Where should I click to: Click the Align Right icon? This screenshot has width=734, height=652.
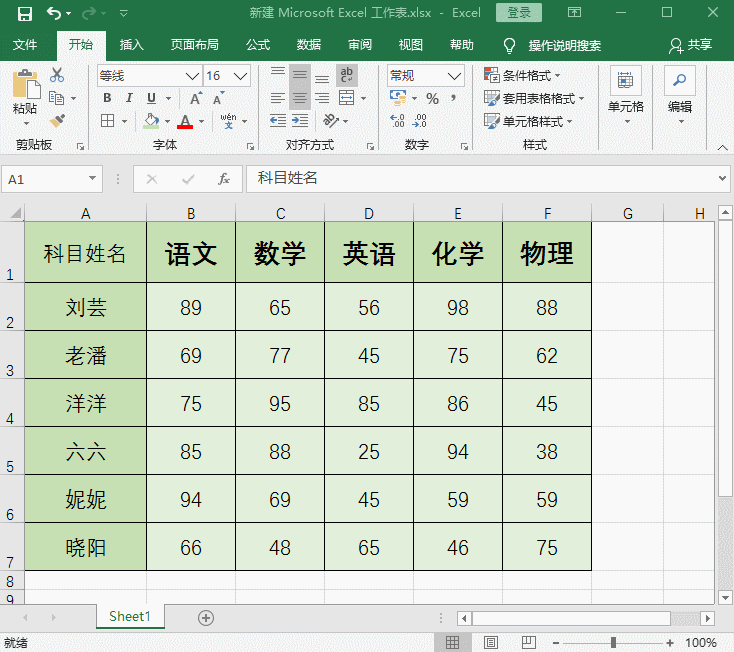[x=322, y=98]
